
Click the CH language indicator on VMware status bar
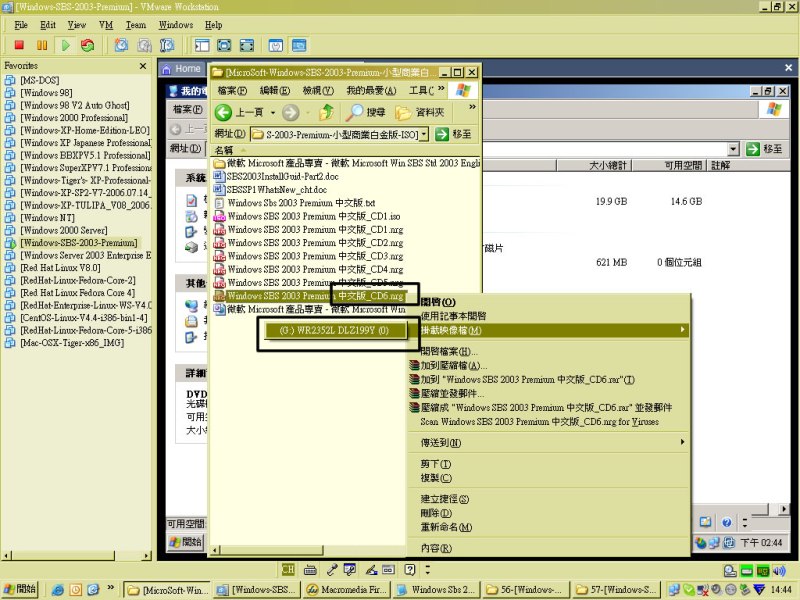click(288, 569)
